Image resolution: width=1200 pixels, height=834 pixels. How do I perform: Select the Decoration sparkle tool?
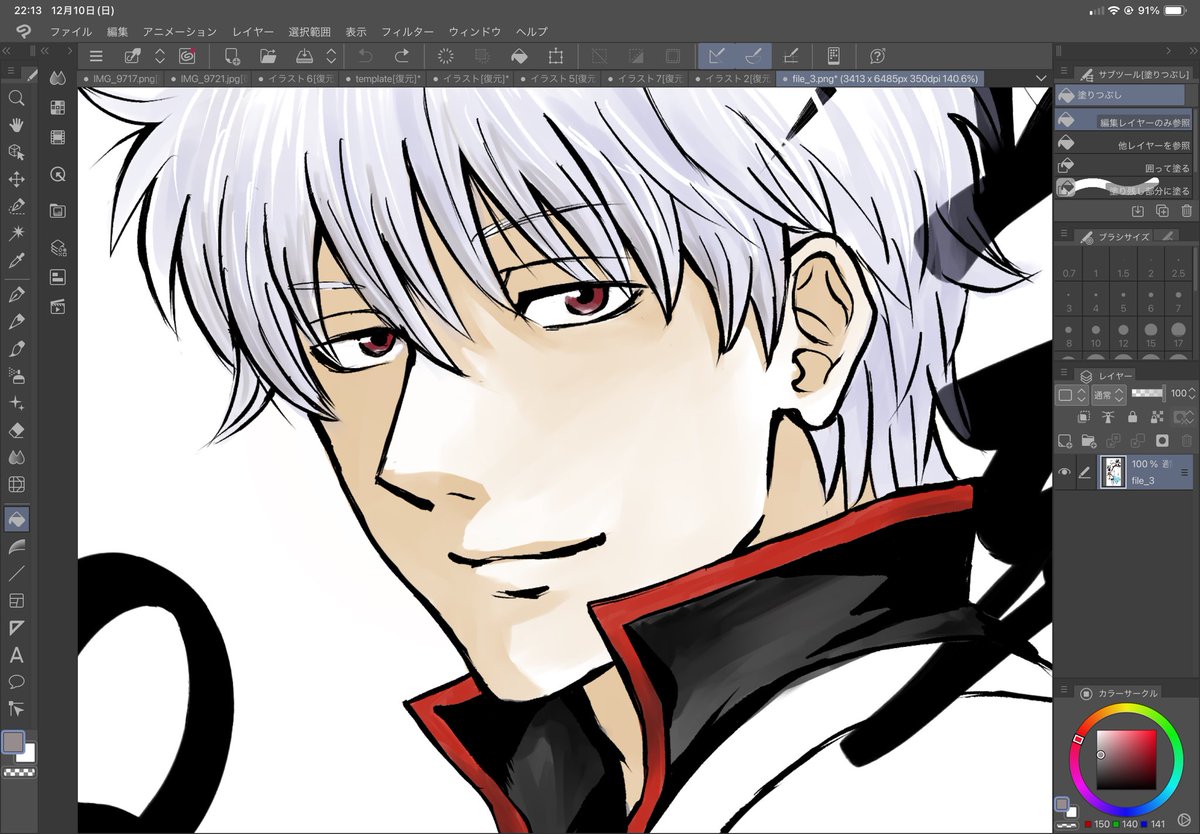click(16, 403)
